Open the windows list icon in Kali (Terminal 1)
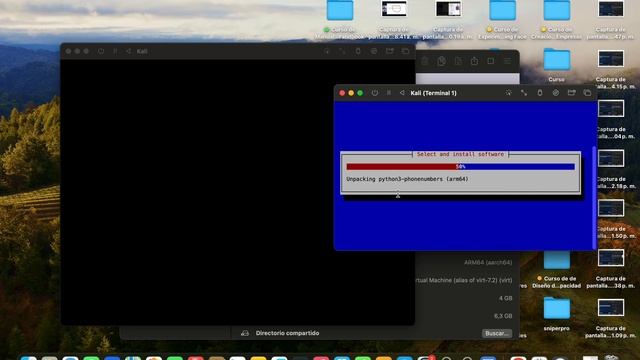 pos(587,93)
